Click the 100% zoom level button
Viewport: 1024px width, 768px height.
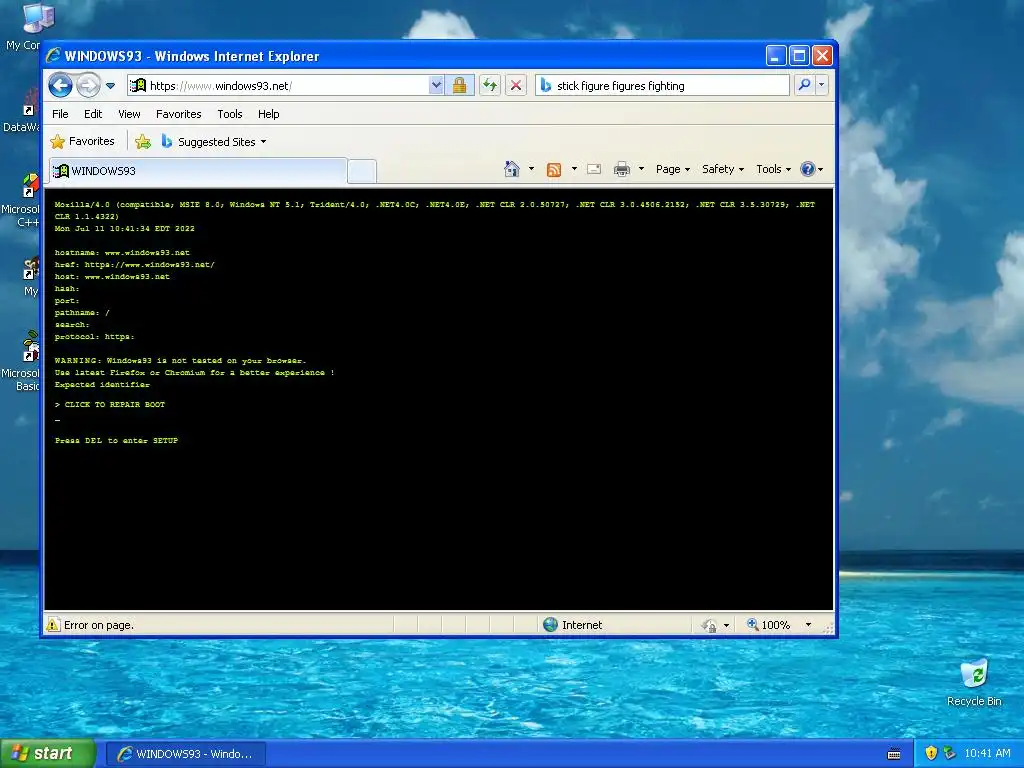coord(769,625)
